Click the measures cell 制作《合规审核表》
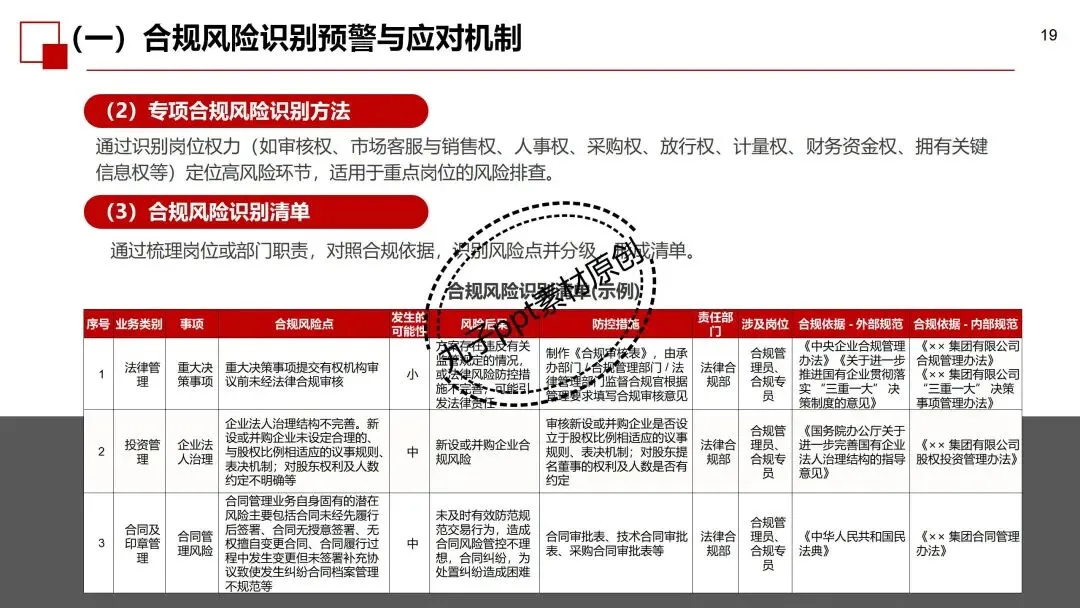Viewport: 1080px width, 608px height. 616,374
